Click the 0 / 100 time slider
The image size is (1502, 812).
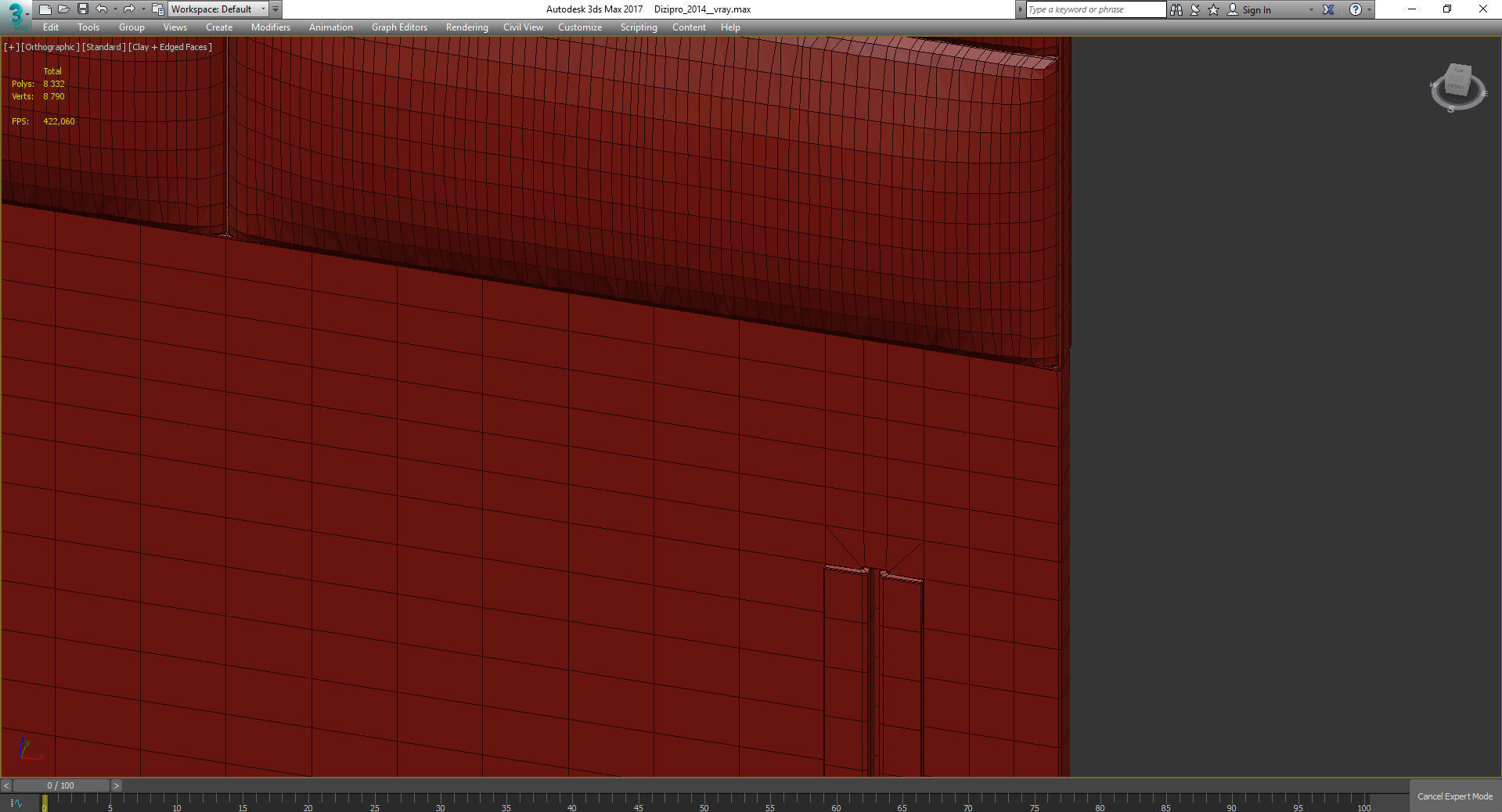[61, 785]
